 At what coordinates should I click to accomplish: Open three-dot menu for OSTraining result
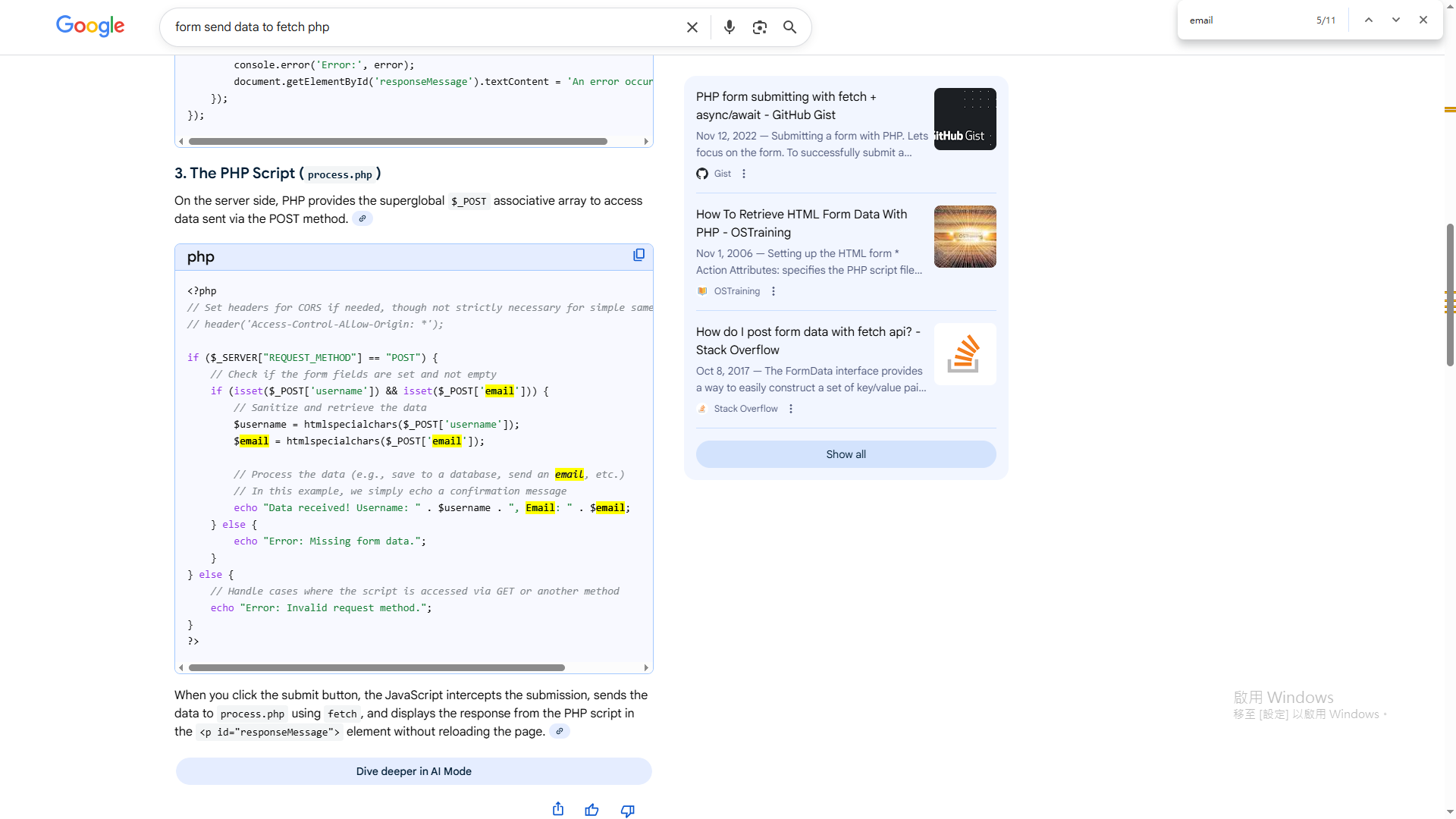pos(773,291)
